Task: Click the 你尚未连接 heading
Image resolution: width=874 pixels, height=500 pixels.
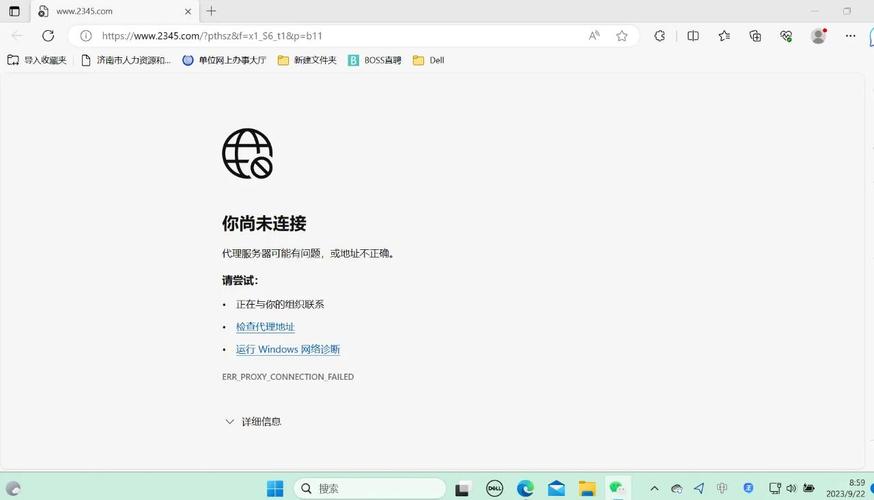Action: pos(264,223)
